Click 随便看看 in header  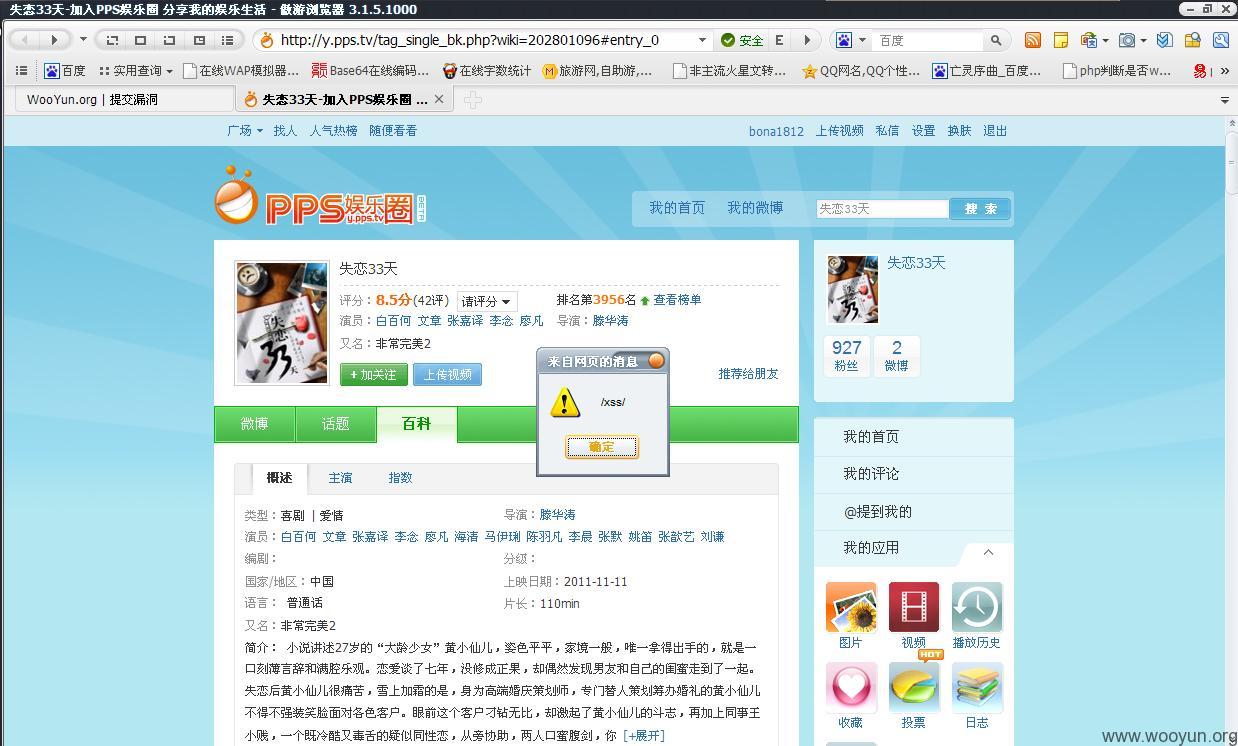click(393, 130)
